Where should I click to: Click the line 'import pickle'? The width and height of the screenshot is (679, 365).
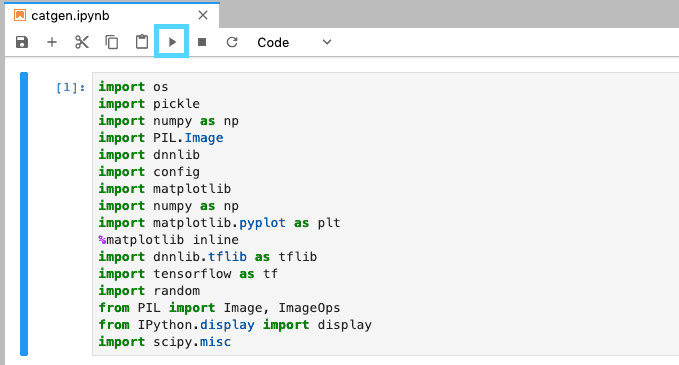click(x=149, y=104)
